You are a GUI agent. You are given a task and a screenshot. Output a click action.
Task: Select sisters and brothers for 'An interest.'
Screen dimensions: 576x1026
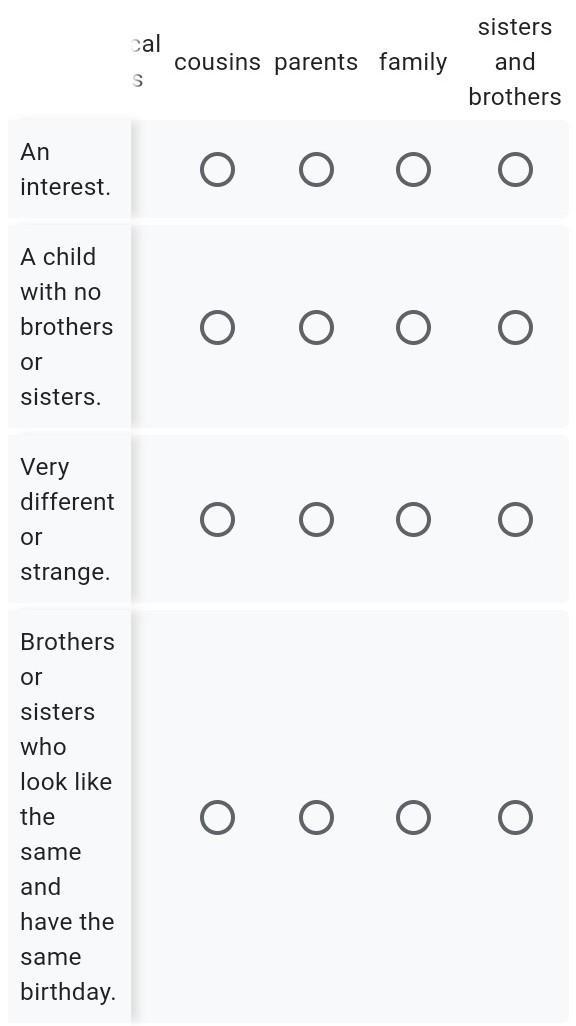pos(515,170)
